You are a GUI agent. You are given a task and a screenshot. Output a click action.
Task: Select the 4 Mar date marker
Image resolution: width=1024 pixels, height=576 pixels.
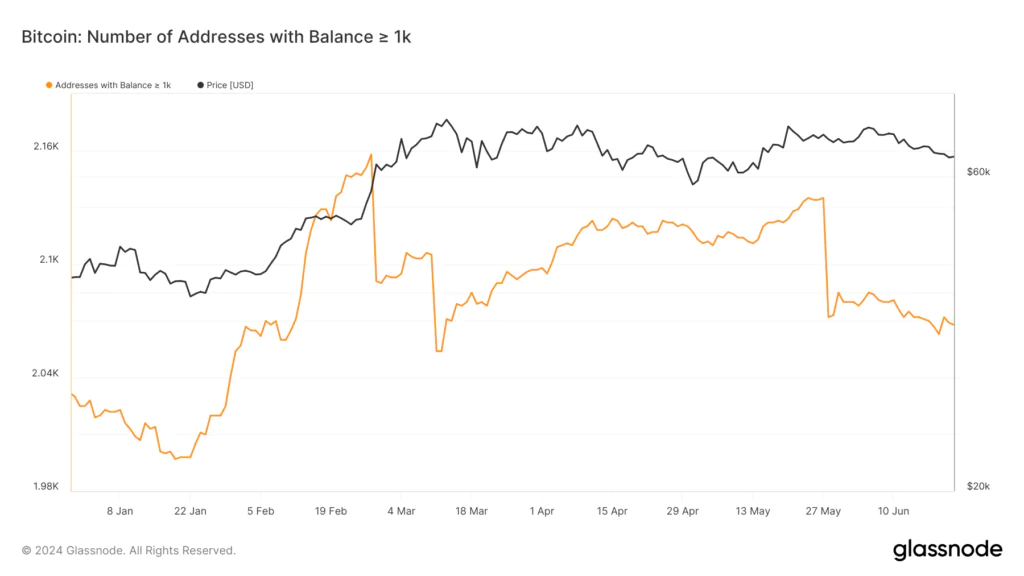(401, 510)
